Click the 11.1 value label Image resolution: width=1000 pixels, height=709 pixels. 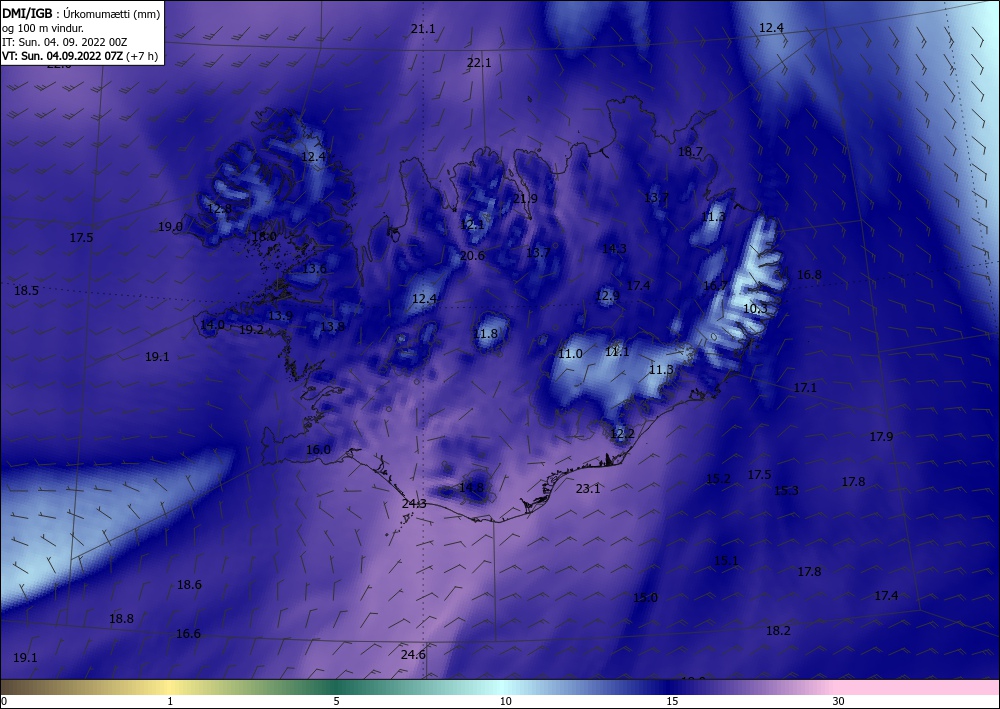click(617, 351)
